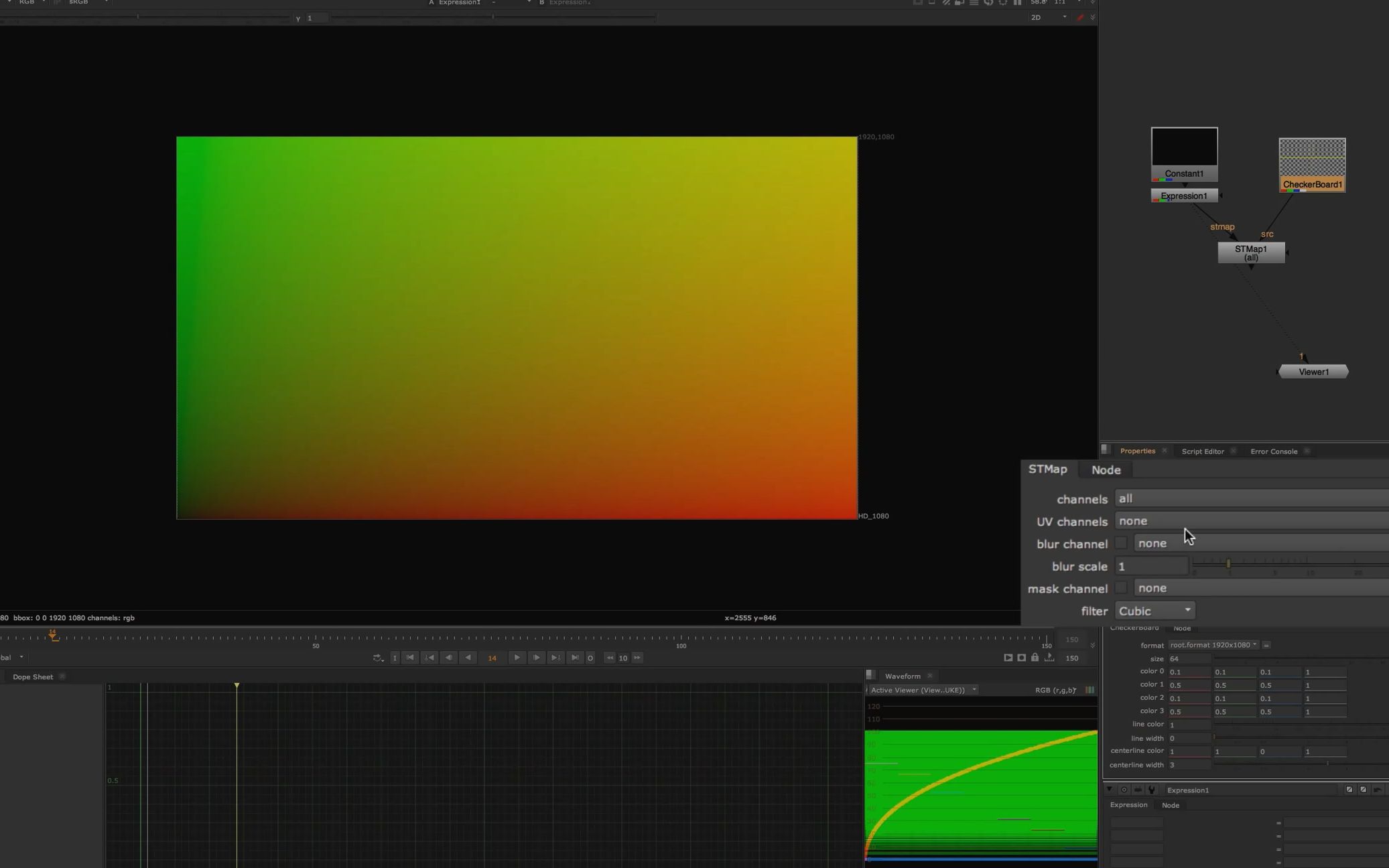
Task: Enable the blur channel checkbox
Action: [x=1121, y=543]
